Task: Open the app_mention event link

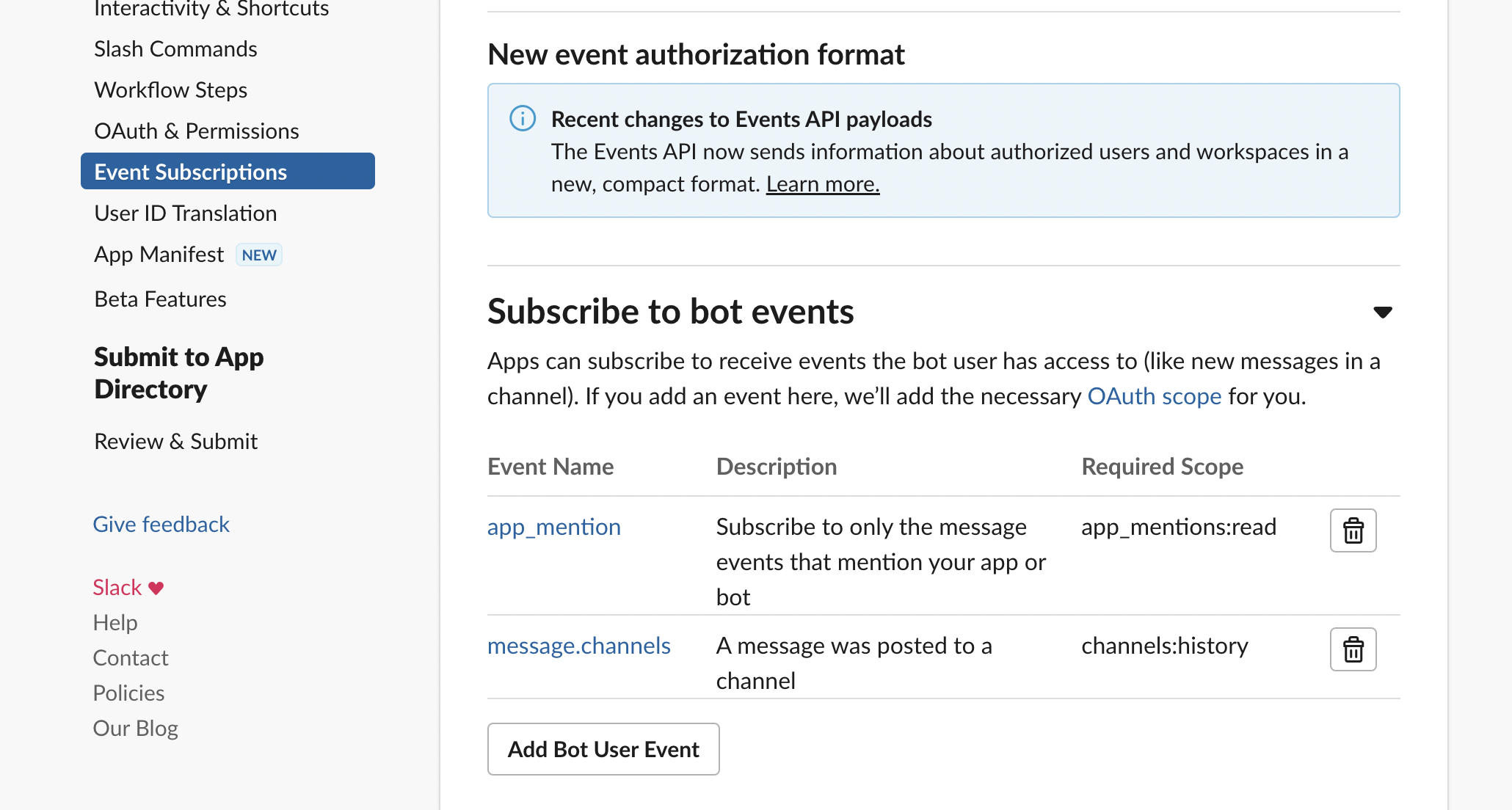Action: [x=554, y=527]
